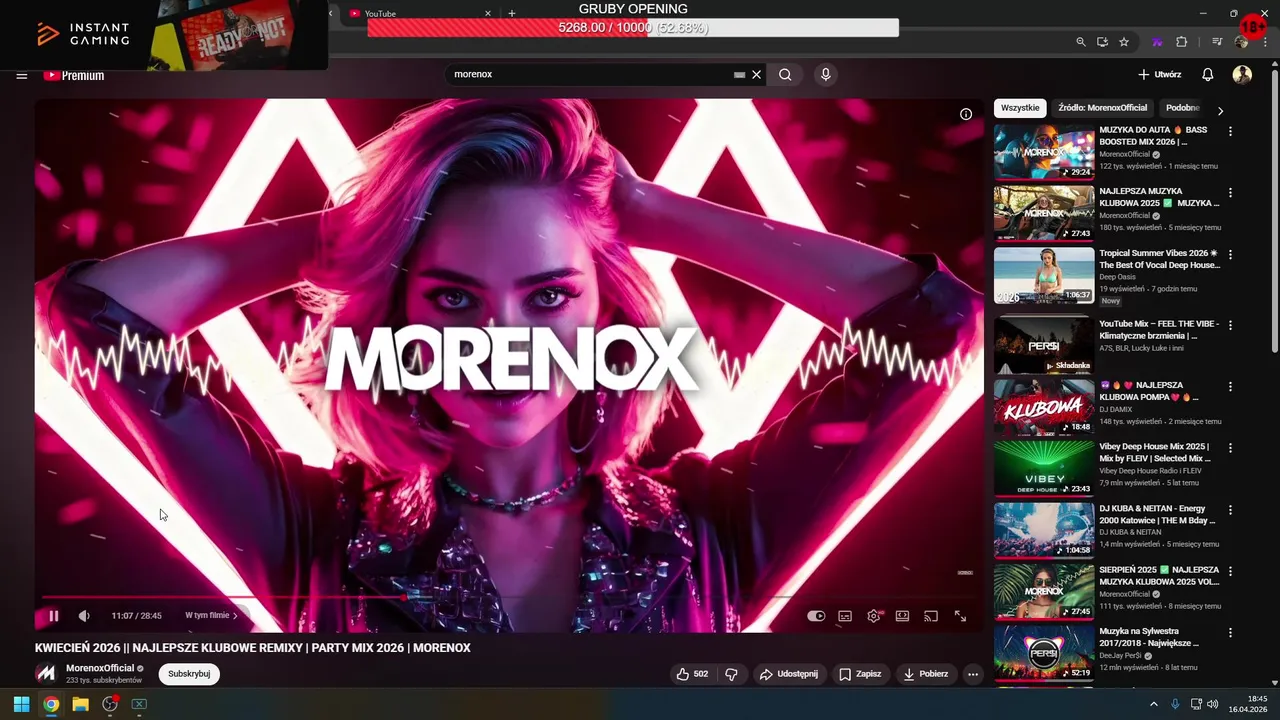Open the "MUZYKA DO AUTA" video thumbnail

1044,151
